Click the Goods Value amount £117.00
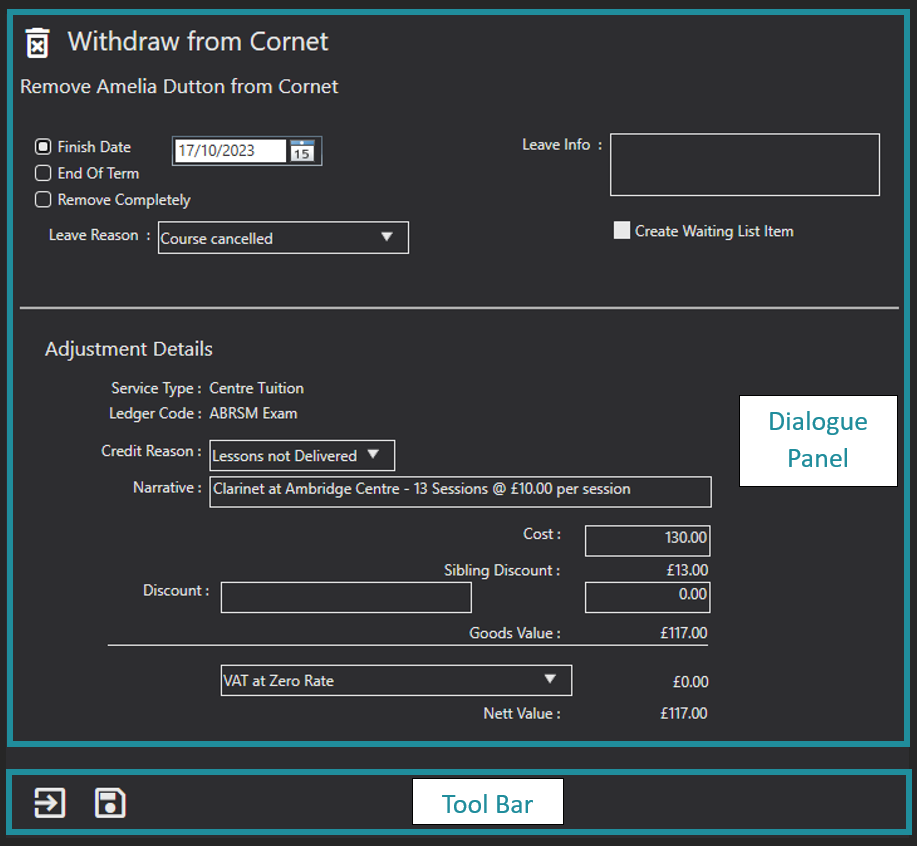This screenshot has height=846, width=917. [684, 633]
